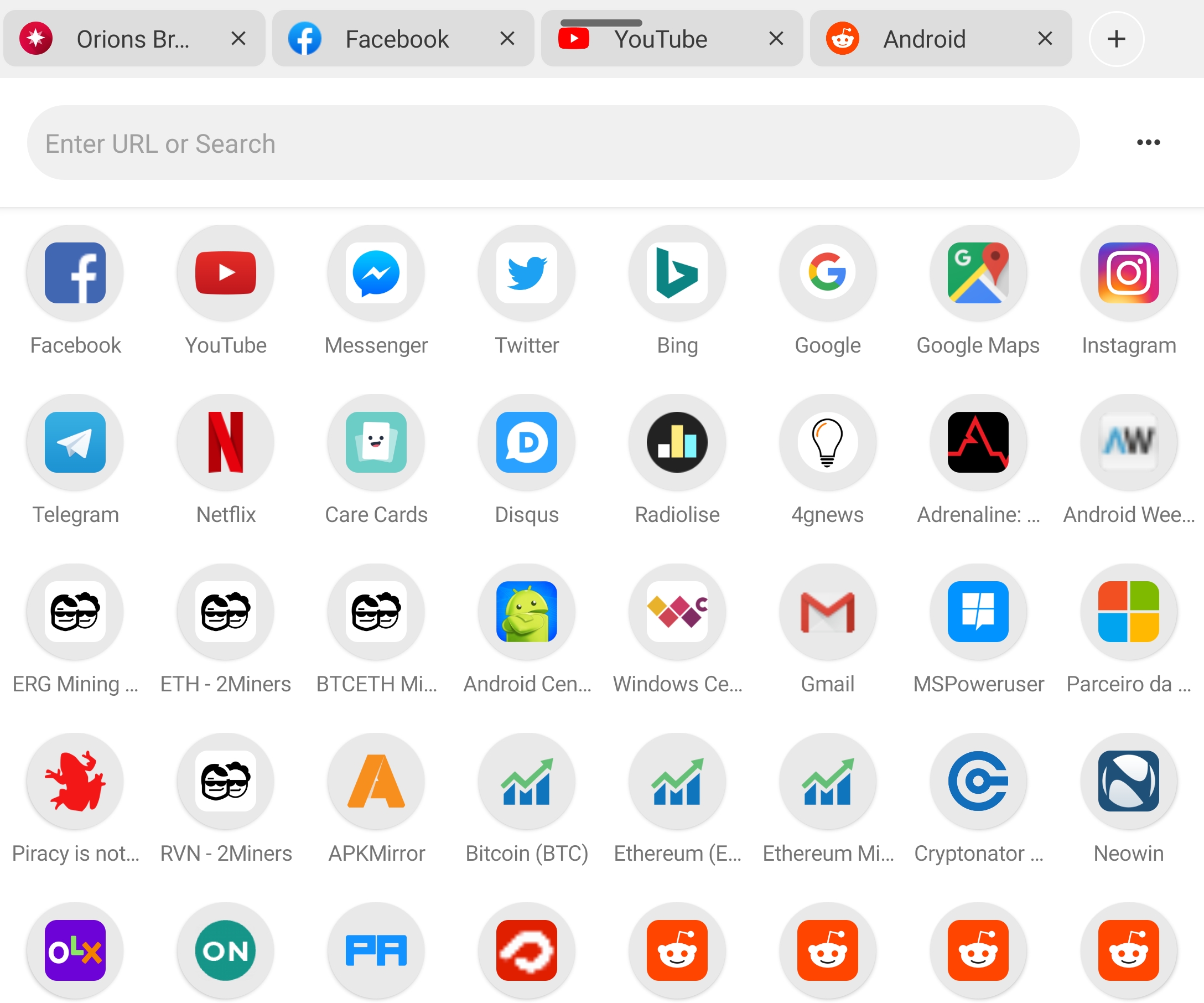Image resolution: width=1204 pixels, height=1003 pixels.
Task: Open the Ethereum Mi... shortcut
Action: click(828, 781)
